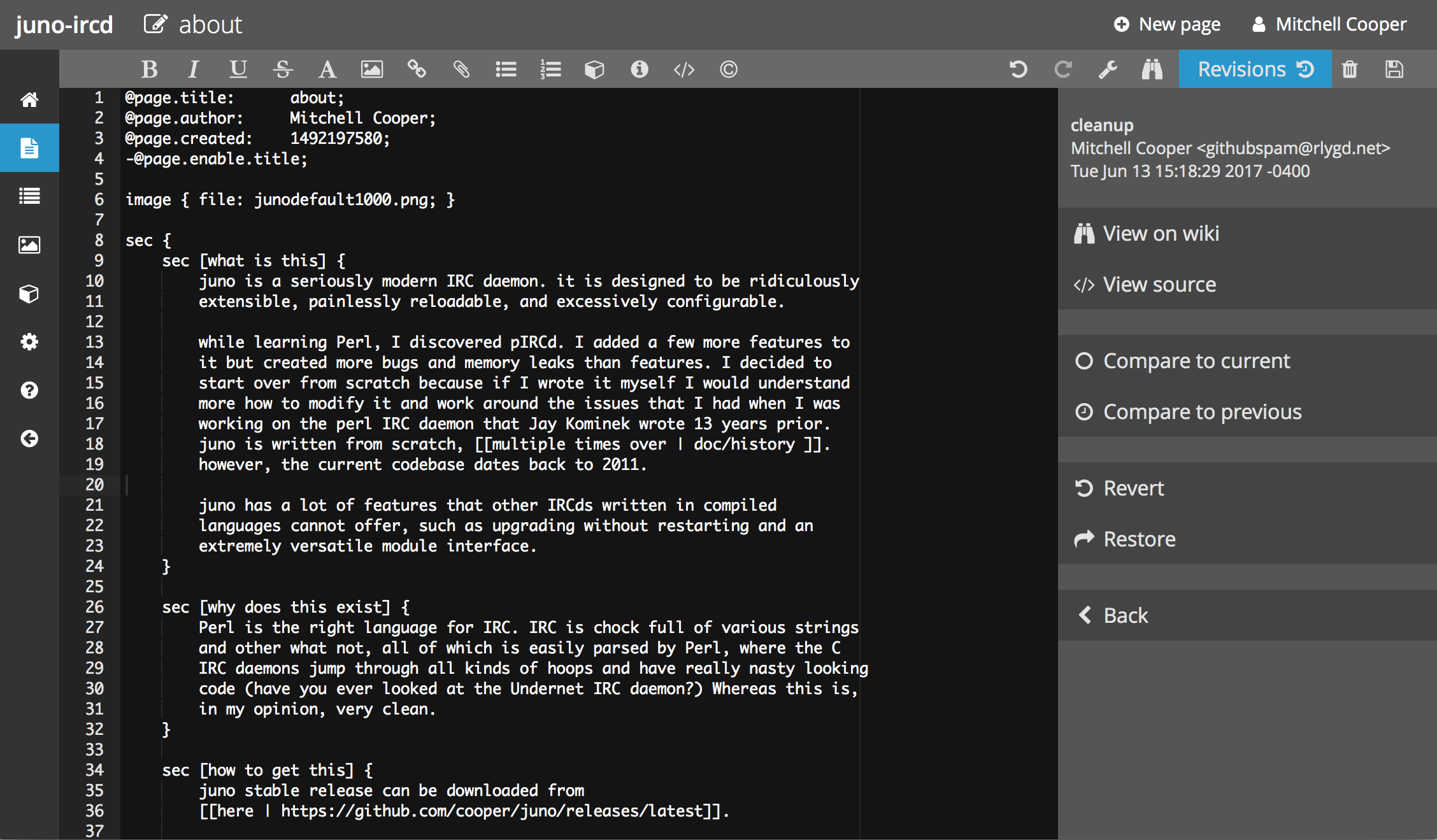The height and width of the screenshot is (840, 1437).
Task: Open the categories list in sidebar
Action: point(29,196)
